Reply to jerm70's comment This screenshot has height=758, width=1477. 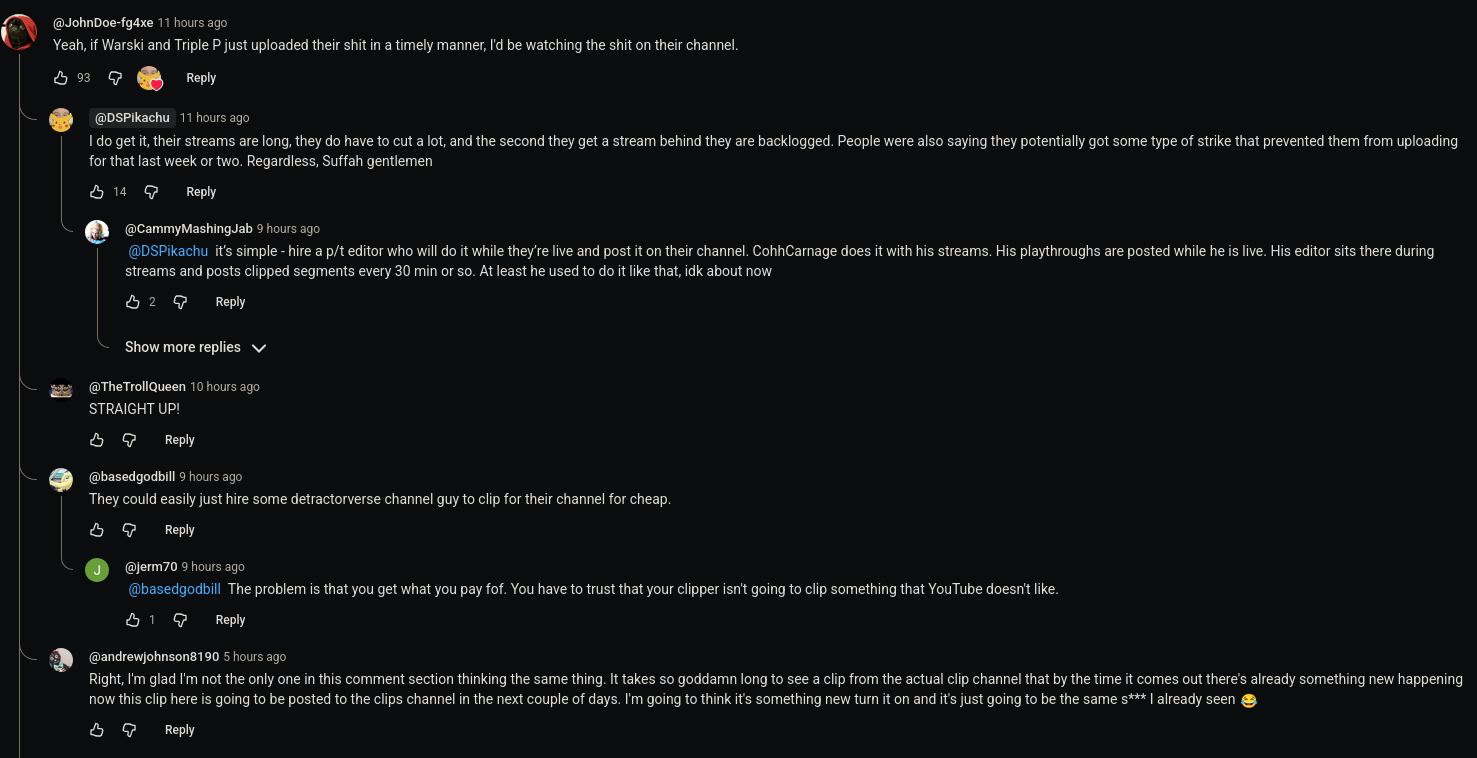point(230,620)
